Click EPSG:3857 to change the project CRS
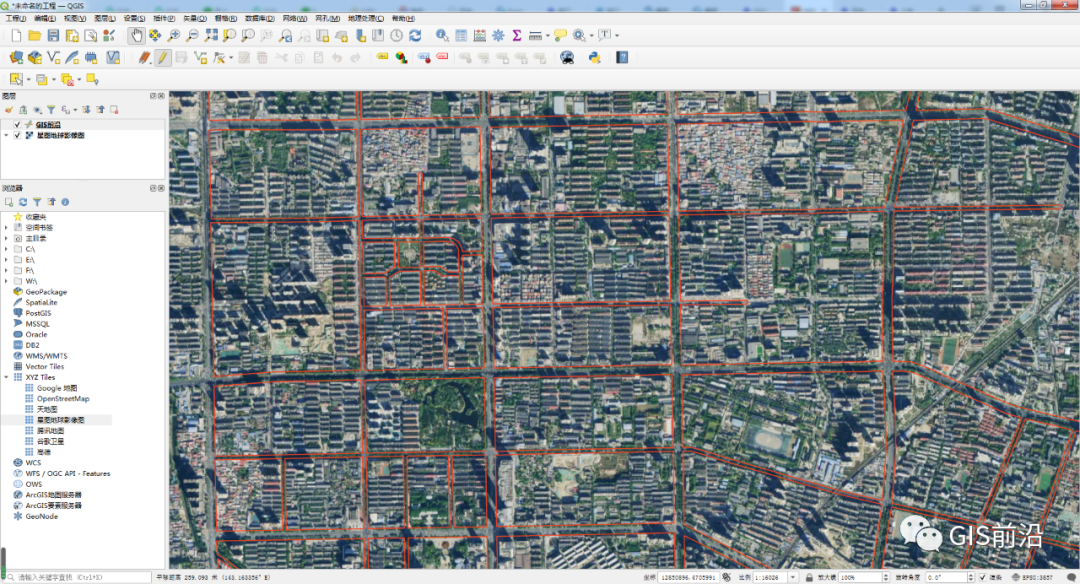 (x=1038, y=576)
